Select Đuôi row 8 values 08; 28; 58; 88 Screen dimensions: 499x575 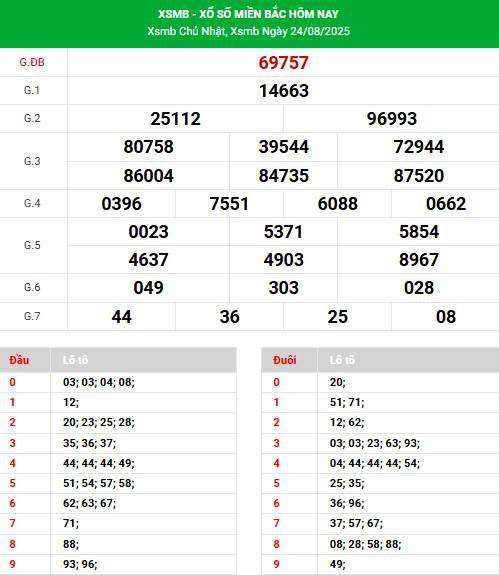[365, 544]
